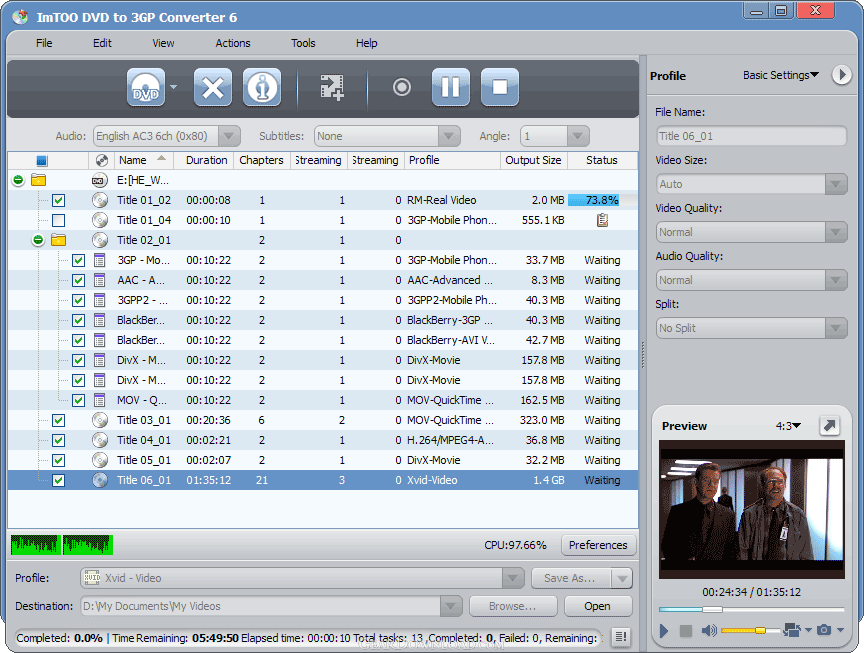This screenshot has height=653, width=864.
Task: Open the Tools menu
Action: click(303, 43)
